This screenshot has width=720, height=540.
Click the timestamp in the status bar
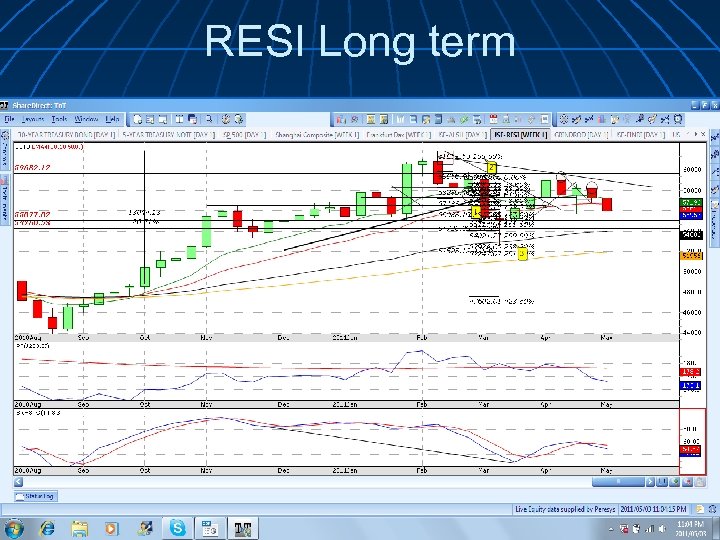coord(653,509)
